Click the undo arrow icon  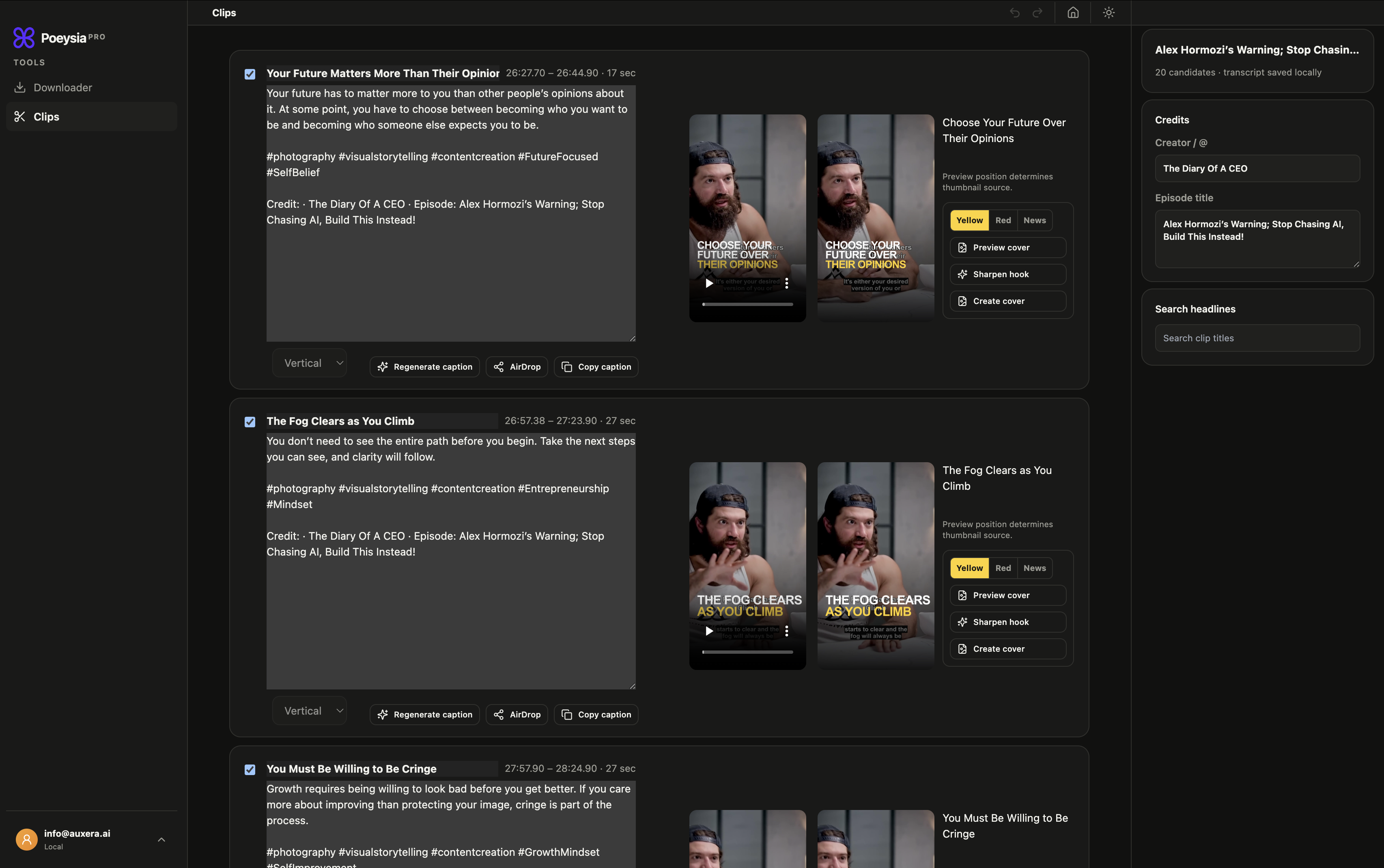click(x=1015, y=13)
